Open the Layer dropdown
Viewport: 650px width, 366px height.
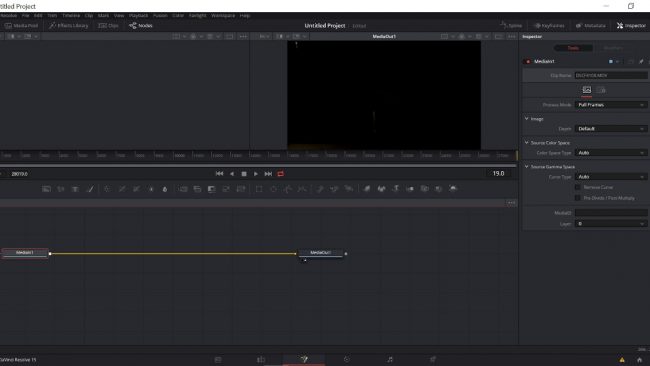point(611,224)
